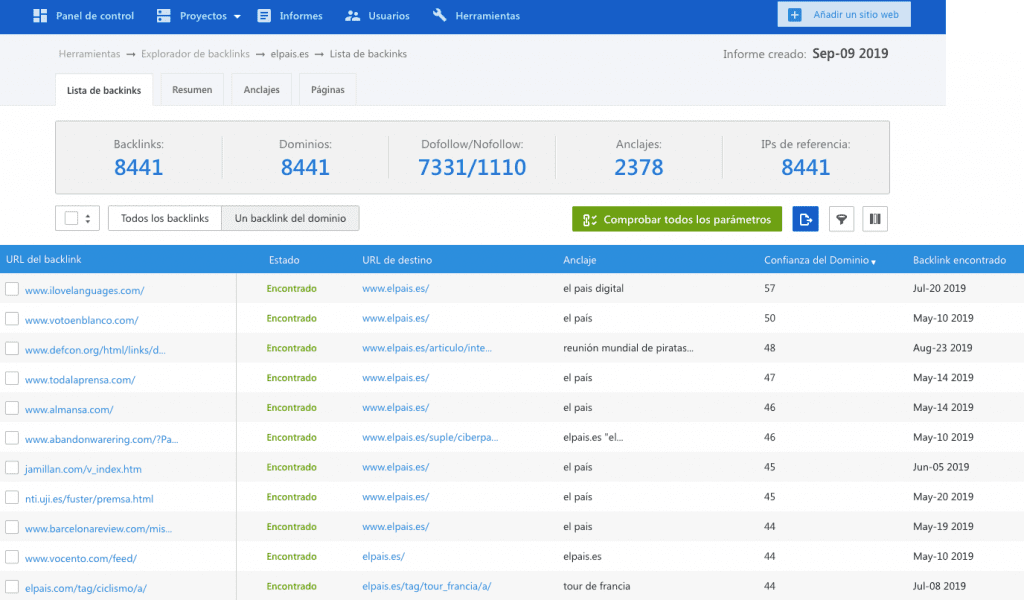This screenshot has height=600, width=1024.
Task: Open the filter funnel icon
Action: pos(841,219)
